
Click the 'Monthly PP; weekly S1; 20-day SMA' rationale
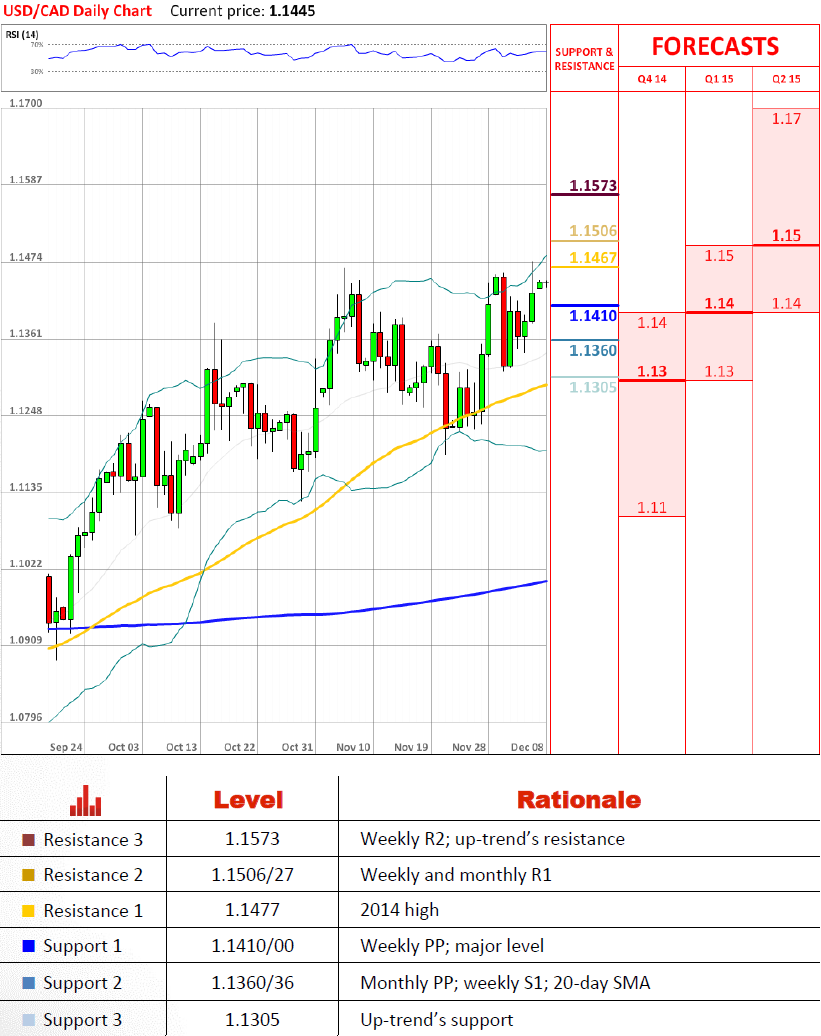(505, 983)
